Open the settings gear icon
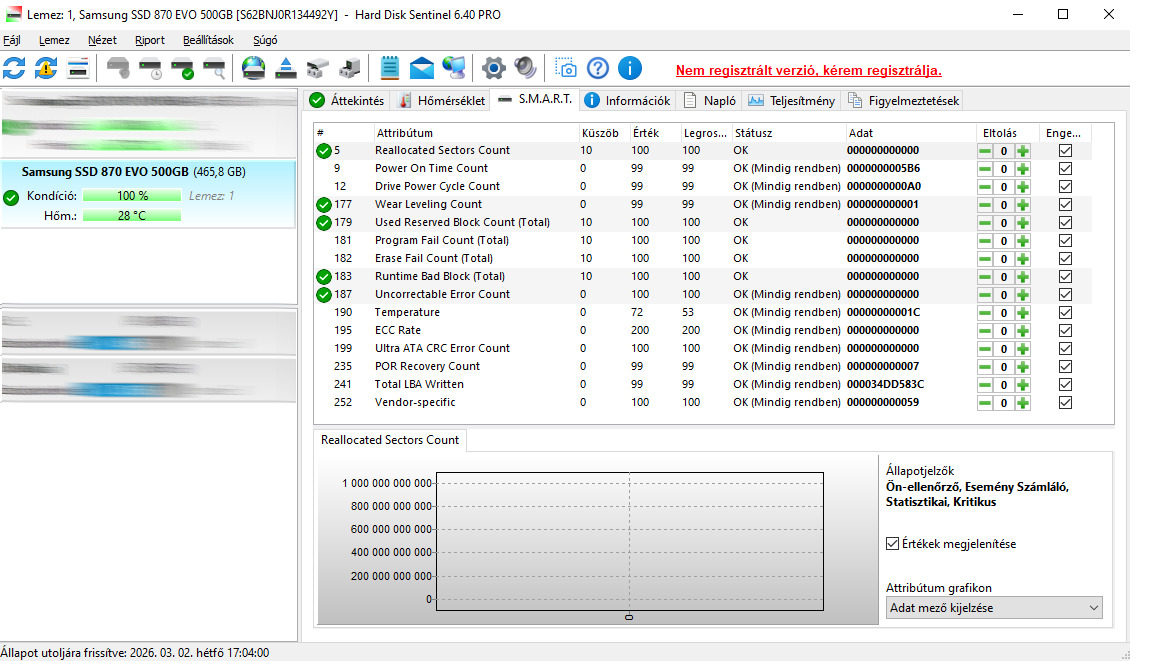This screenshot has width=1152, height=661. [x=494, y=68]
